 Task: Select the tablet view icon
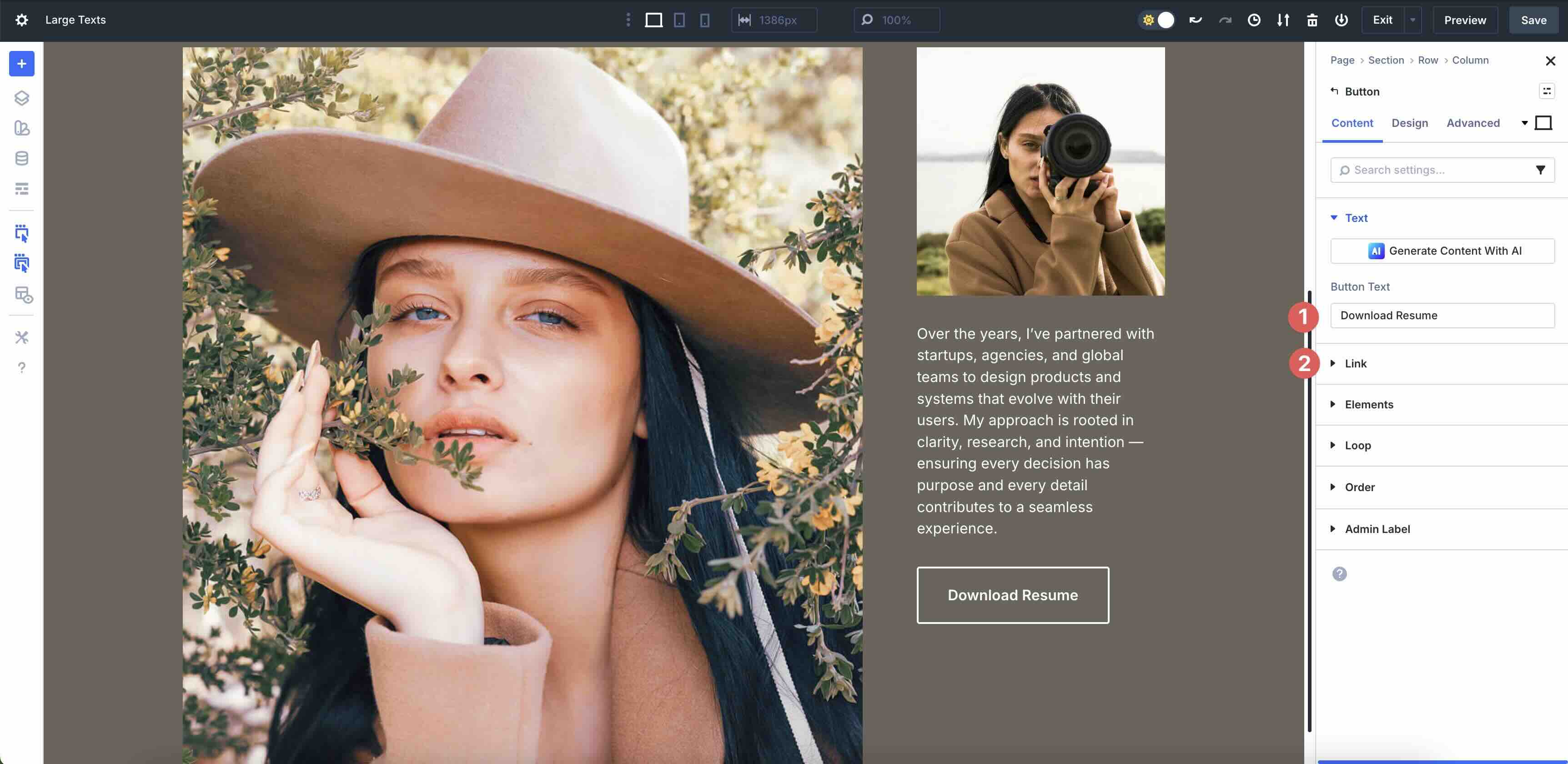click(x=679, y=20)
